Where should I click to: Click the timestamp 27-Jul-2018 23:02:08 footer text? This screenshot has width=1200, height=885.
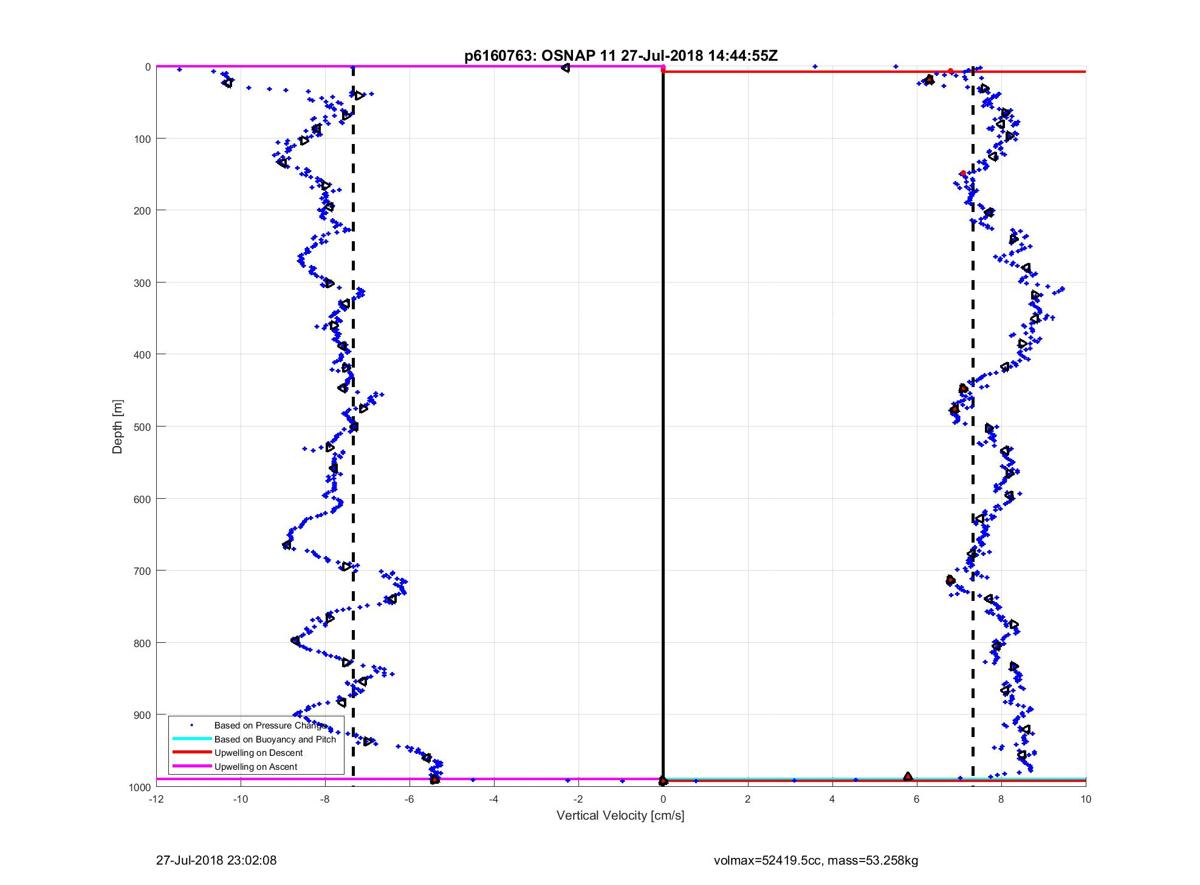pos(216,859)
